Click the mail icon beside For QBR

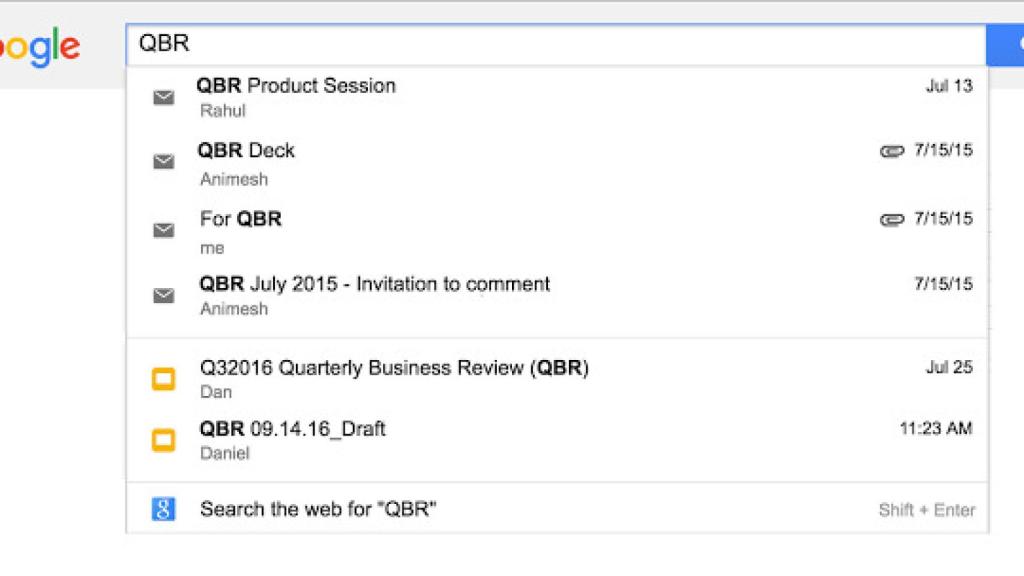click(x=163, y=230)
